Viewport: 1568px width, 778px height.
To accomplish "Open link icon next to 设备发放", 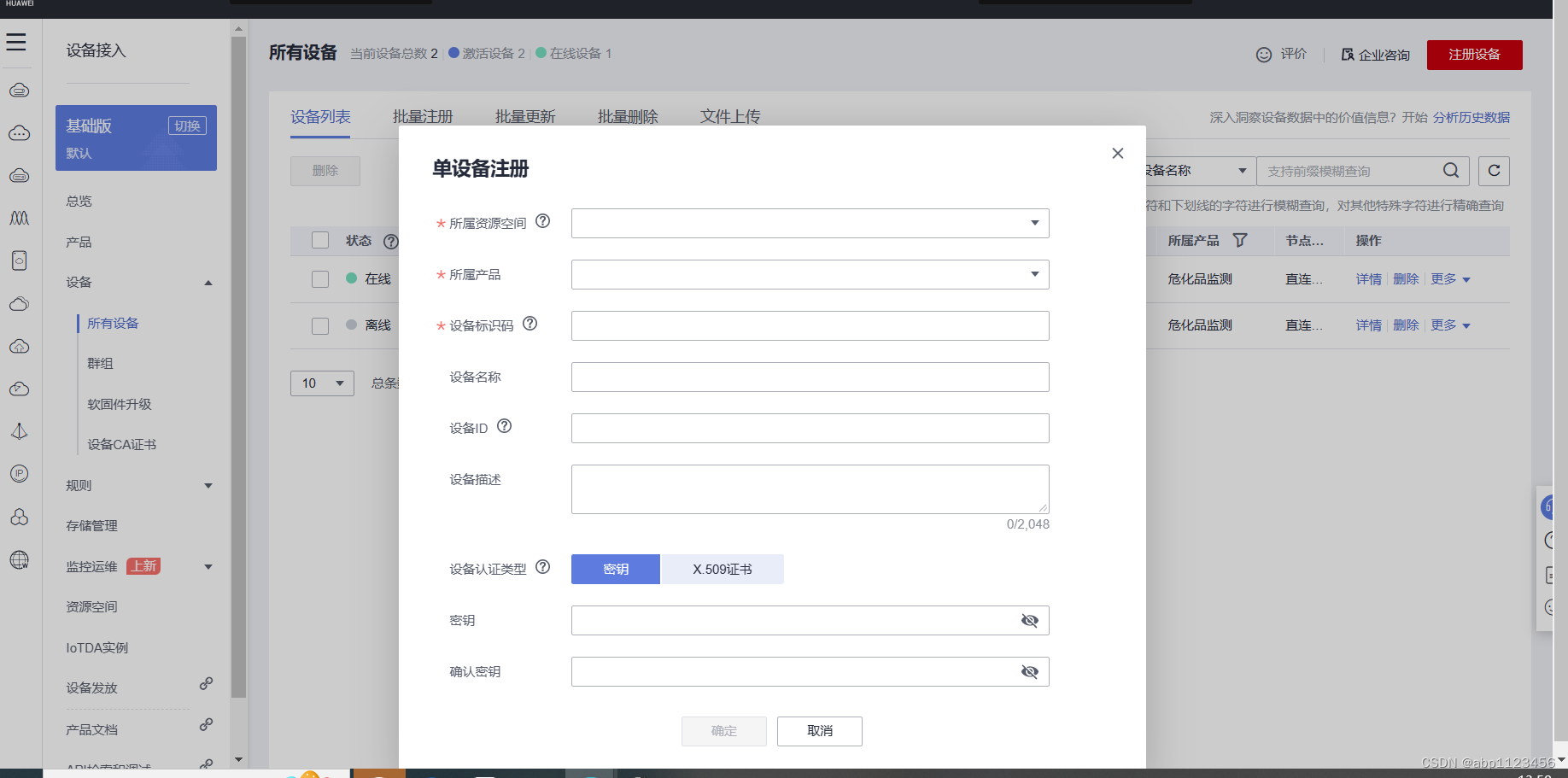I will pos(206,684).
